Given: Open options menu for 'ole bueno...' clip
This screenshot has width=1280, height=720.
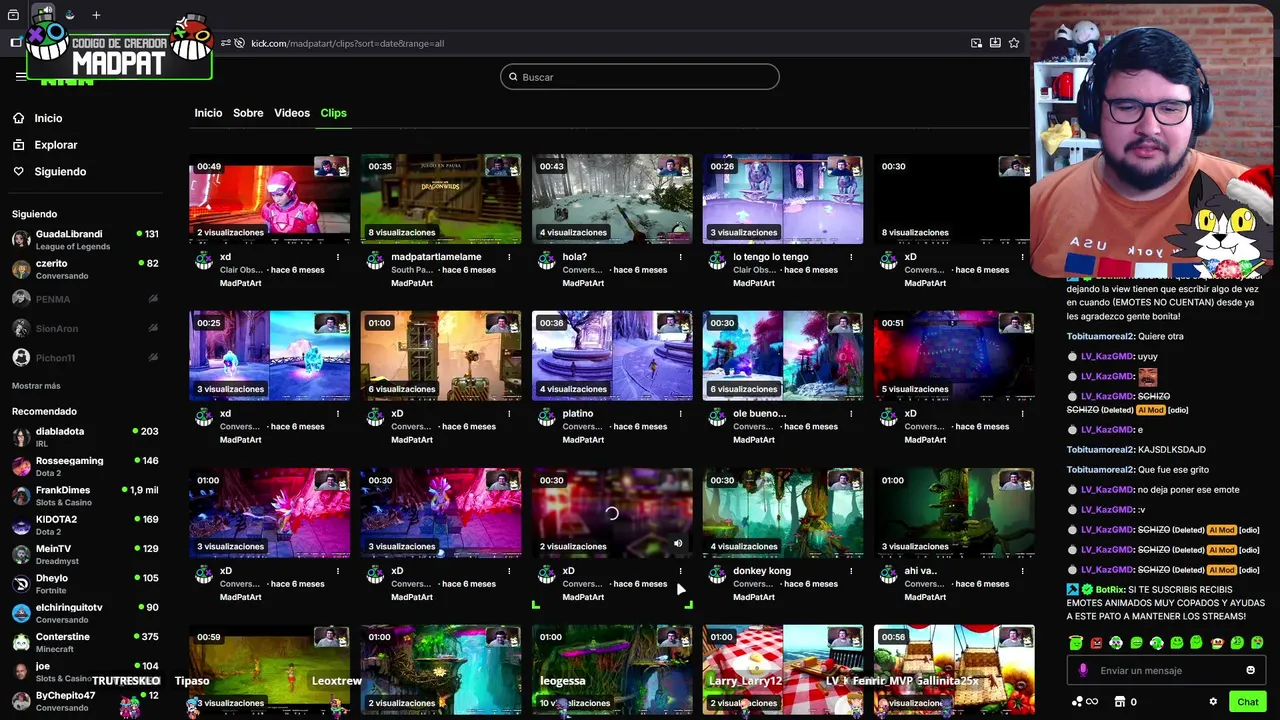Looking at the screenshot, I should point(851,414).
